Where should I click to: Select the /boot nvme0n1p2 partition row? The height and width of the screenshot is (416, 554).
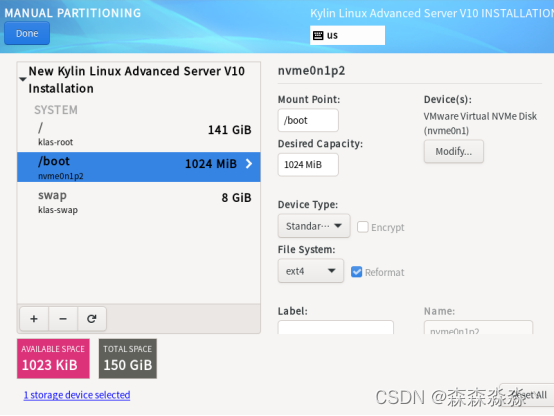pyautogui.click(x=138, y=167)
